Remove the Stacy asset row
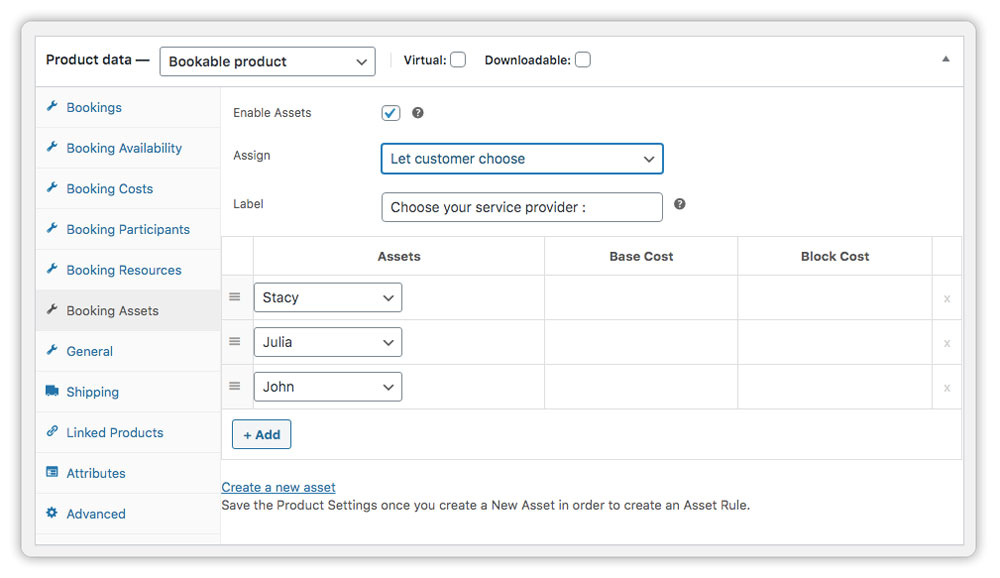The height and width of the screenshot is (578, 1000). tap(947, 299)
